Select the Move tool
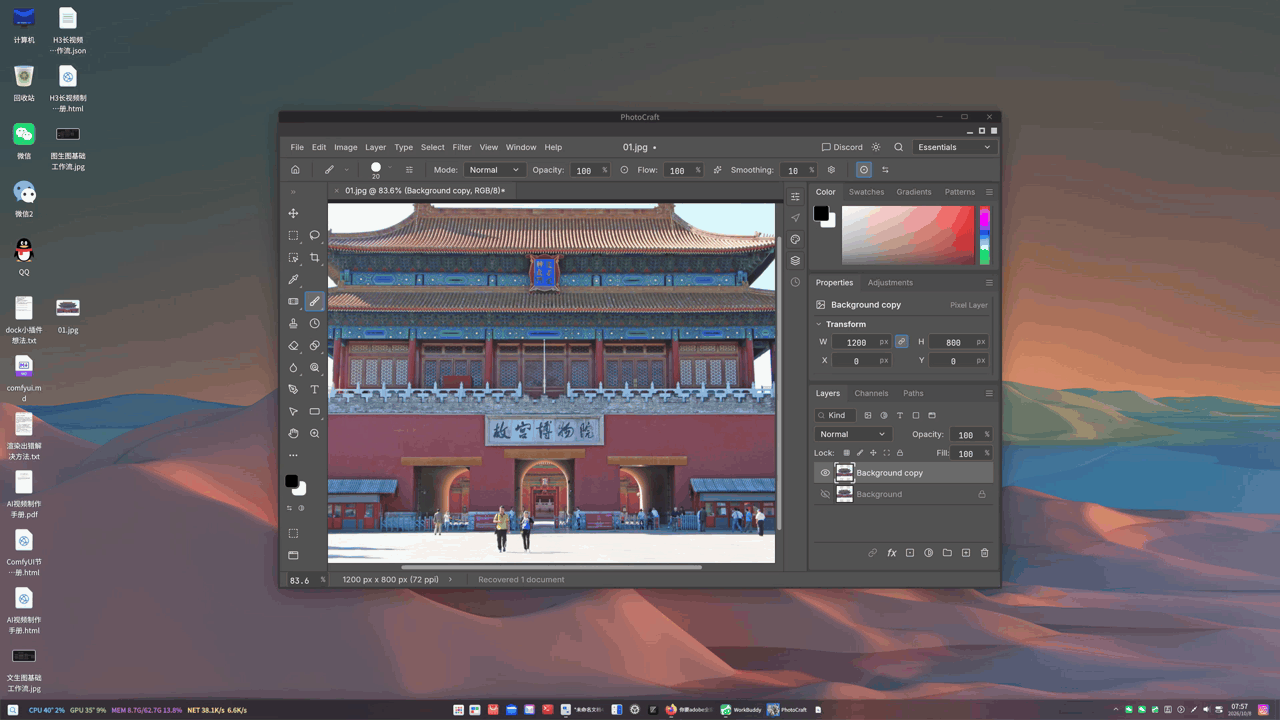Image resolution: width=1280 pixels, height=720 pixels. 293,213
